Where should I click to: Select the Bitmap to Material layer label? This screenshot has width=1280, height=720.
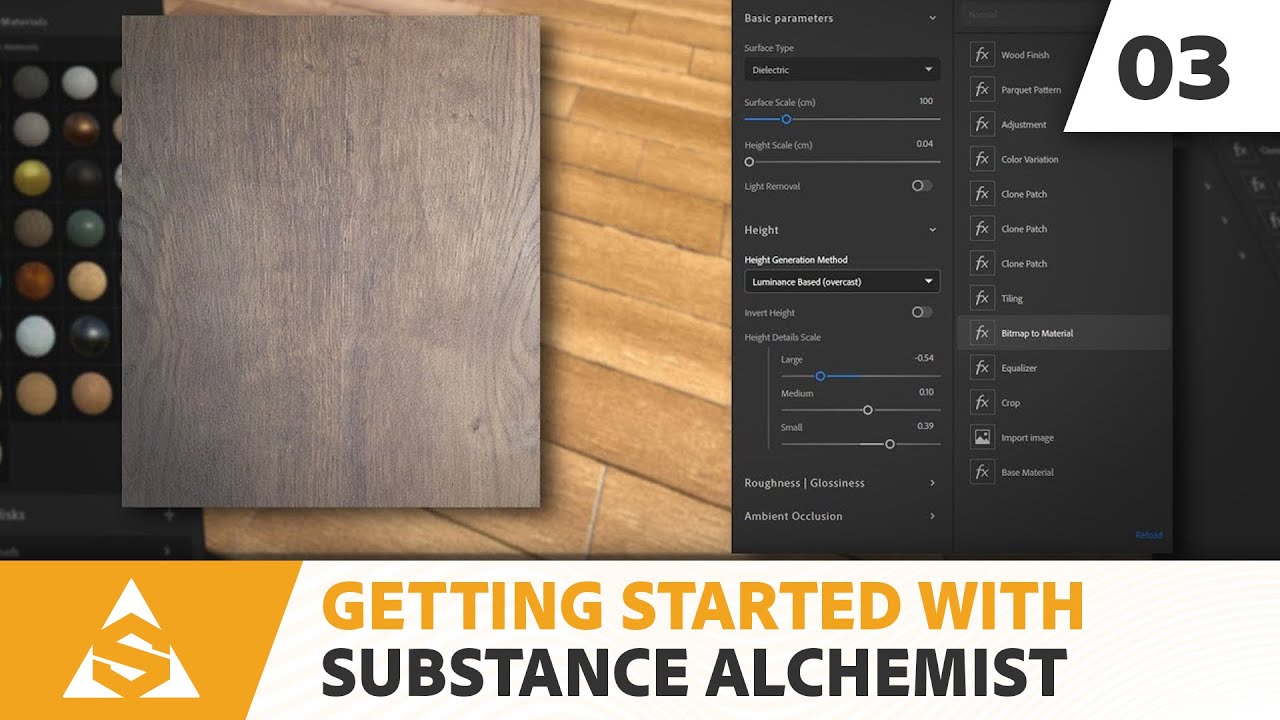(1037, 333)
